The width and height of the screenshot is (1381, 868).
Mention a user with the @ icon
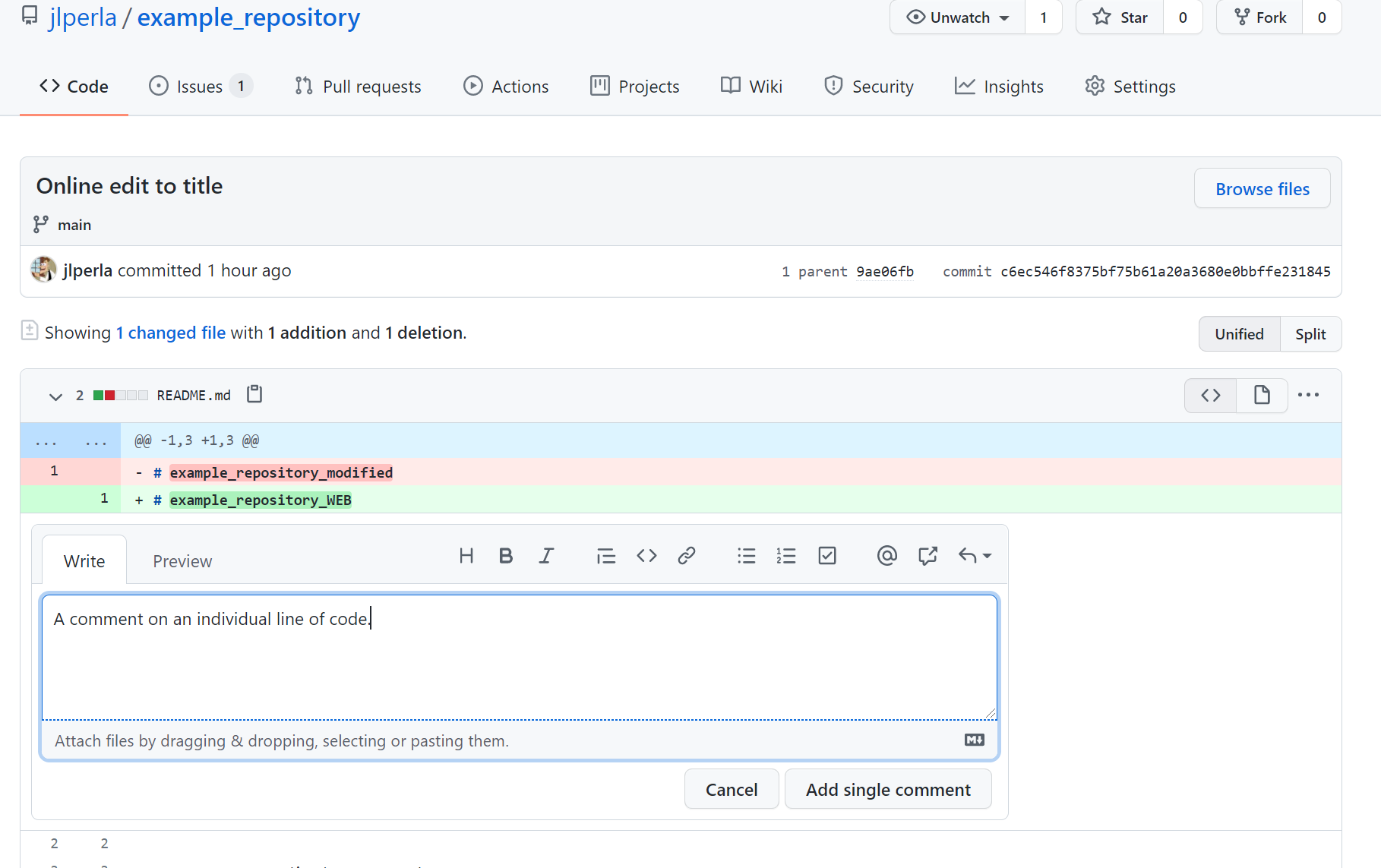click(x=886, y=556)
